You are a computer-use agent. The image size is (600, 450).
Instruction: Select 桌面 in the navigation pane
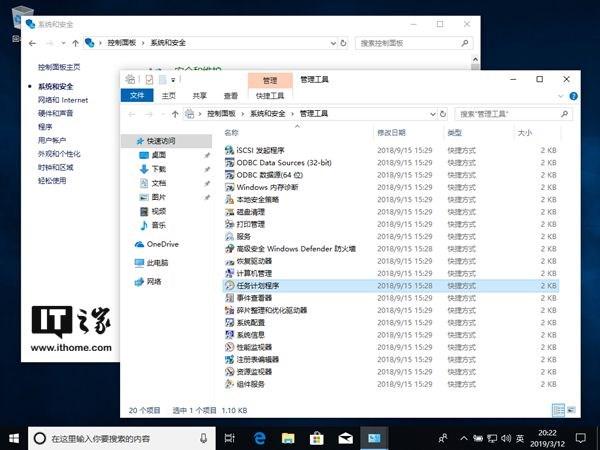point(158,155)
